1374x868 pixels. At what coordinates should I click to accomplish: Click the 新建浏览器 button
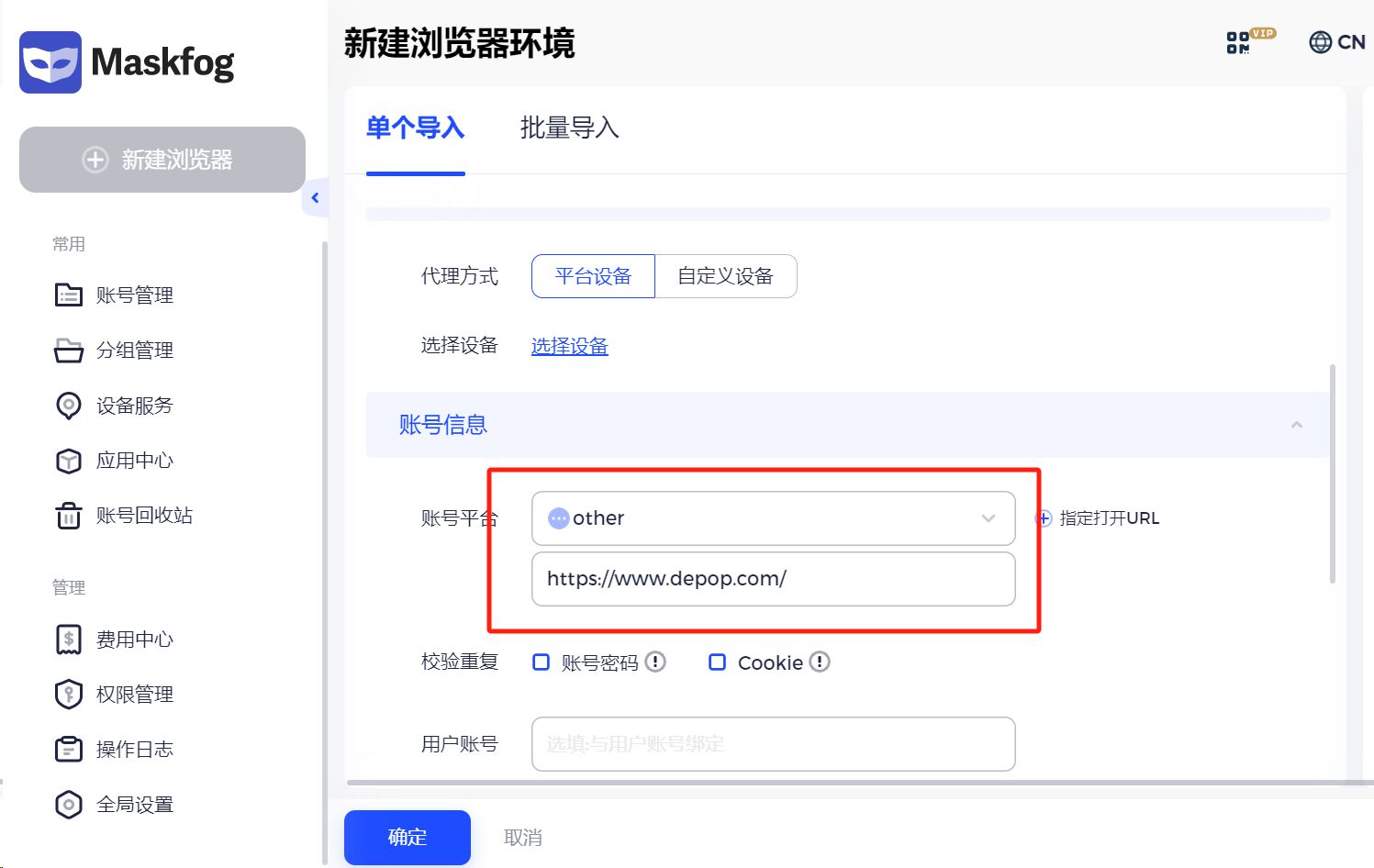[162, 160]
